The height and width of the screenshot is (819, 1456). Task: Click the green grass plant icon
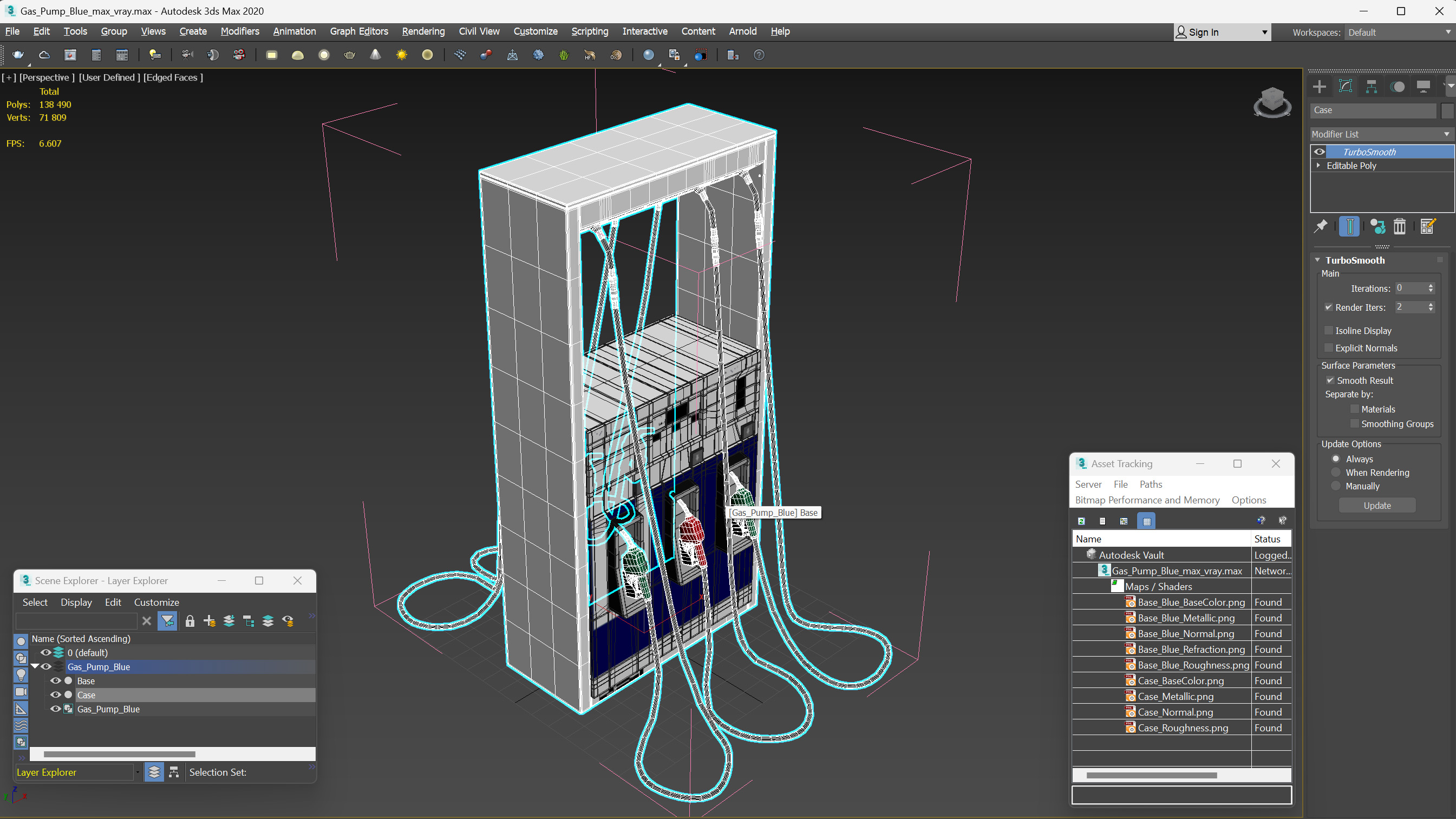pos(564,55)
